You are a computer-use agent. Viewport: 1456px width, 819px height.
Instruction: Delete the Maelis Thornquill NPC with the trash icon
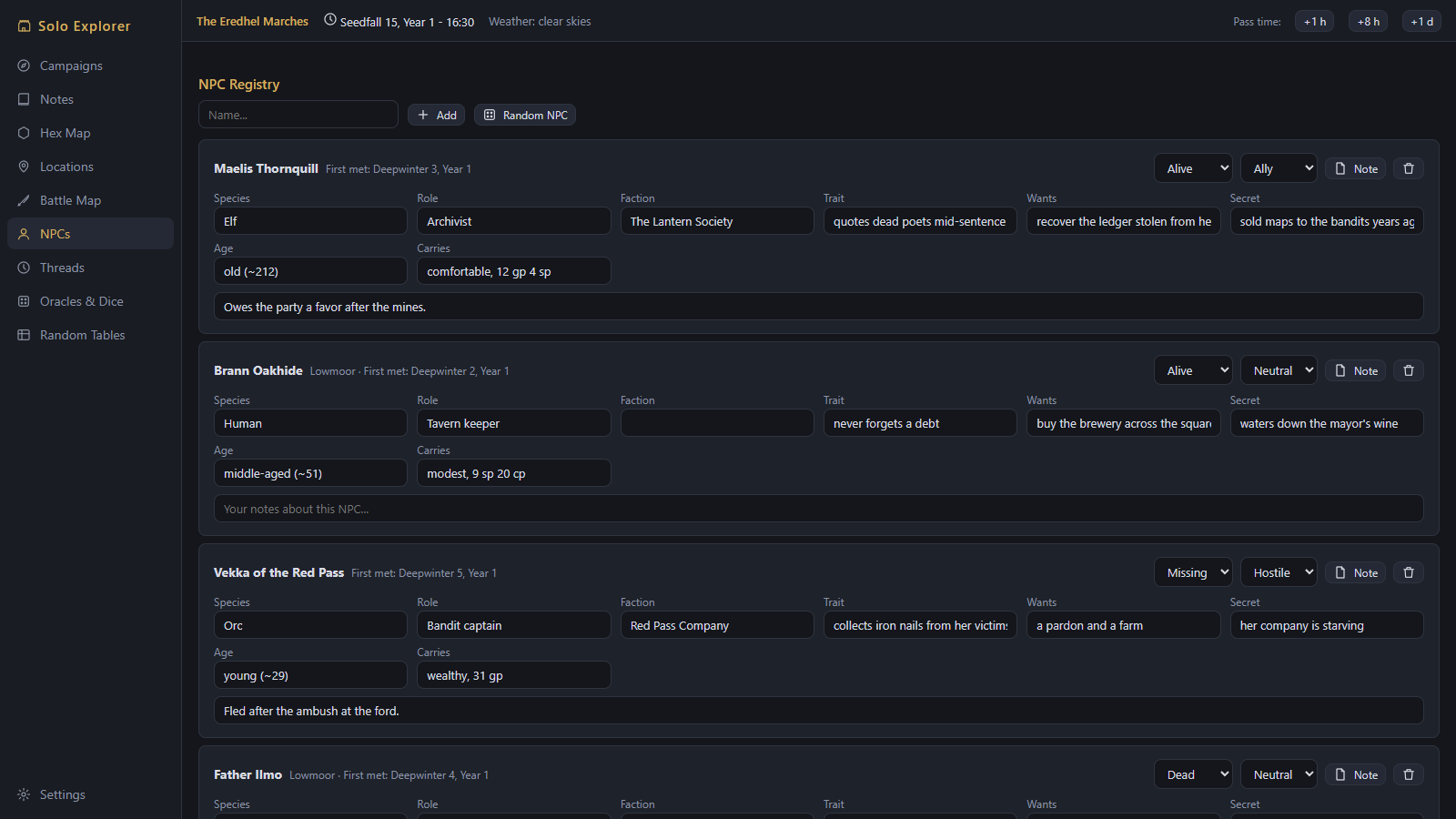click(1409, 168)
